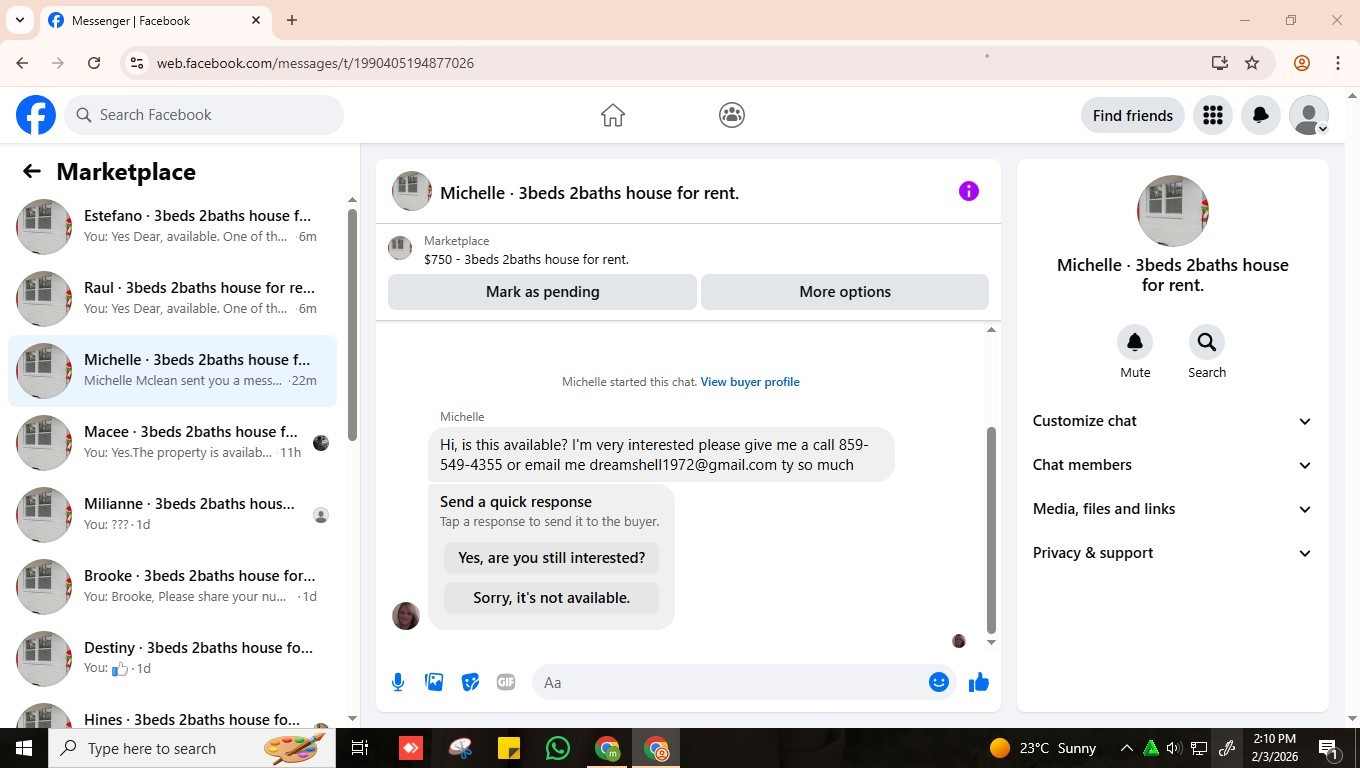Image resolution: width=1360 pixels, height=768 pixels.
Task: Open Chrome tab search dropdown
Action: coord(19,20)
